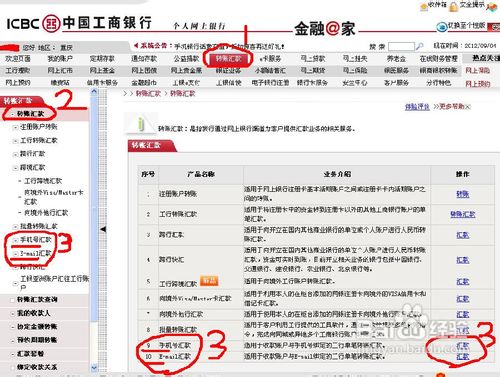This screenshot has width=500, height=377.
Task: Expand the 批量转账汇款 tree toggle
Action: click(x=15, y=227)
